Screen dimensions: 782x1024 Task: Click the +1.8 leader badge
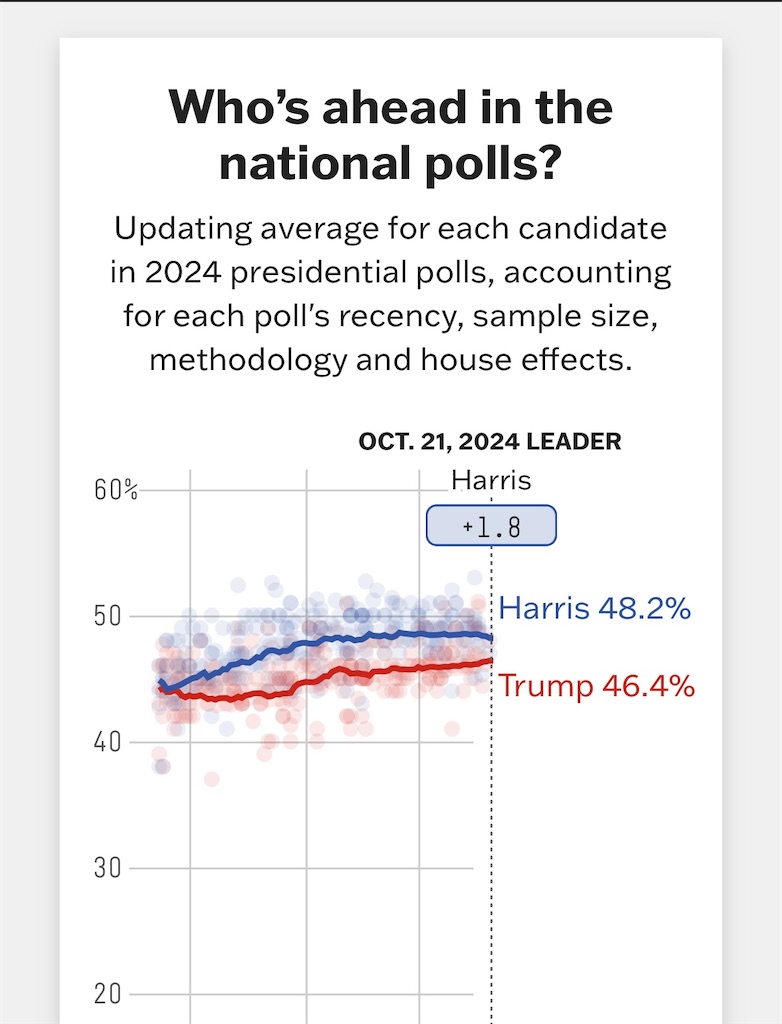click(491, 525)
